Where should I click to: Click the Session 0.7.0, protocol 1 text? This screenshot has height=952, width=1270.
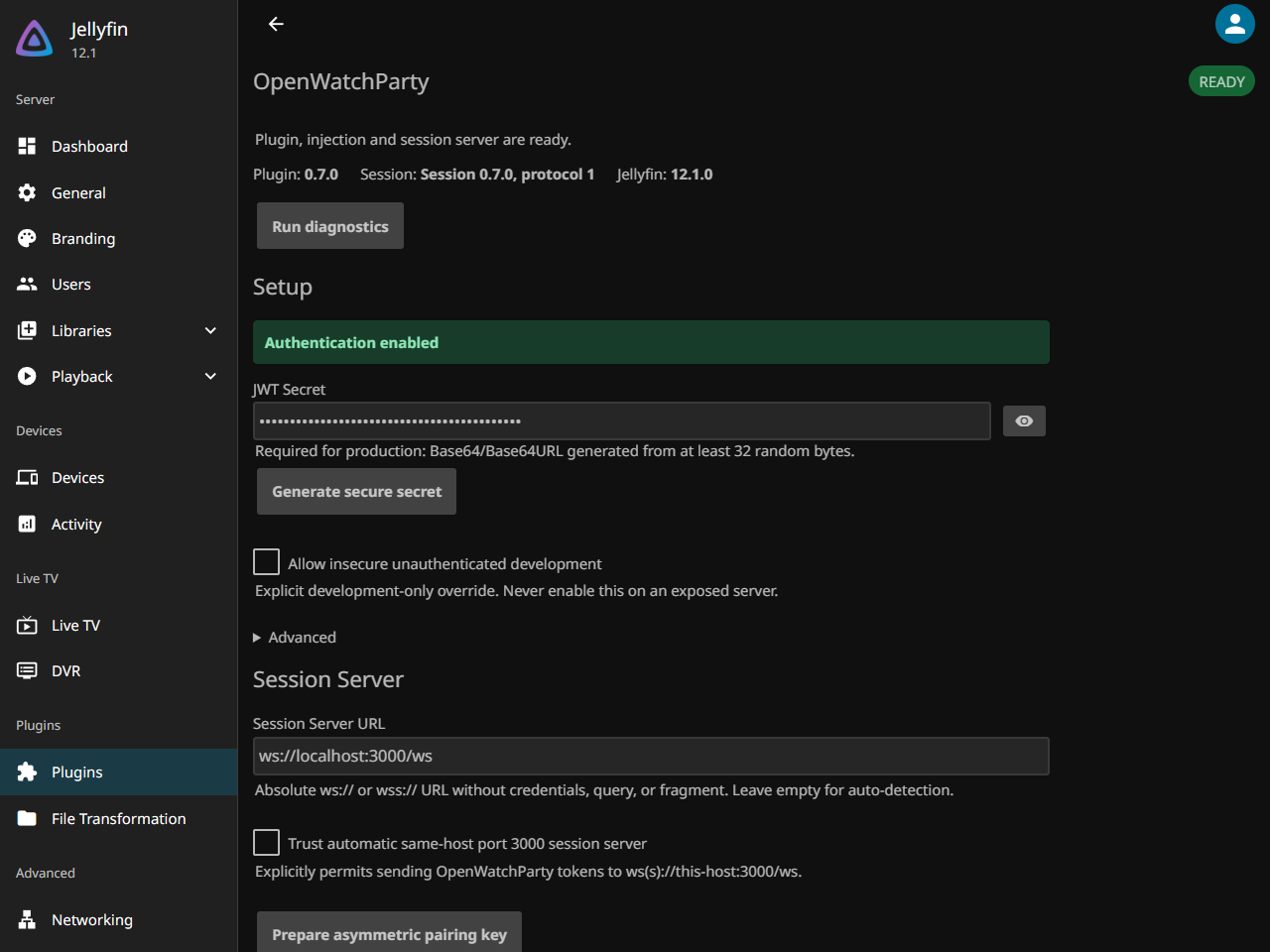507,175
